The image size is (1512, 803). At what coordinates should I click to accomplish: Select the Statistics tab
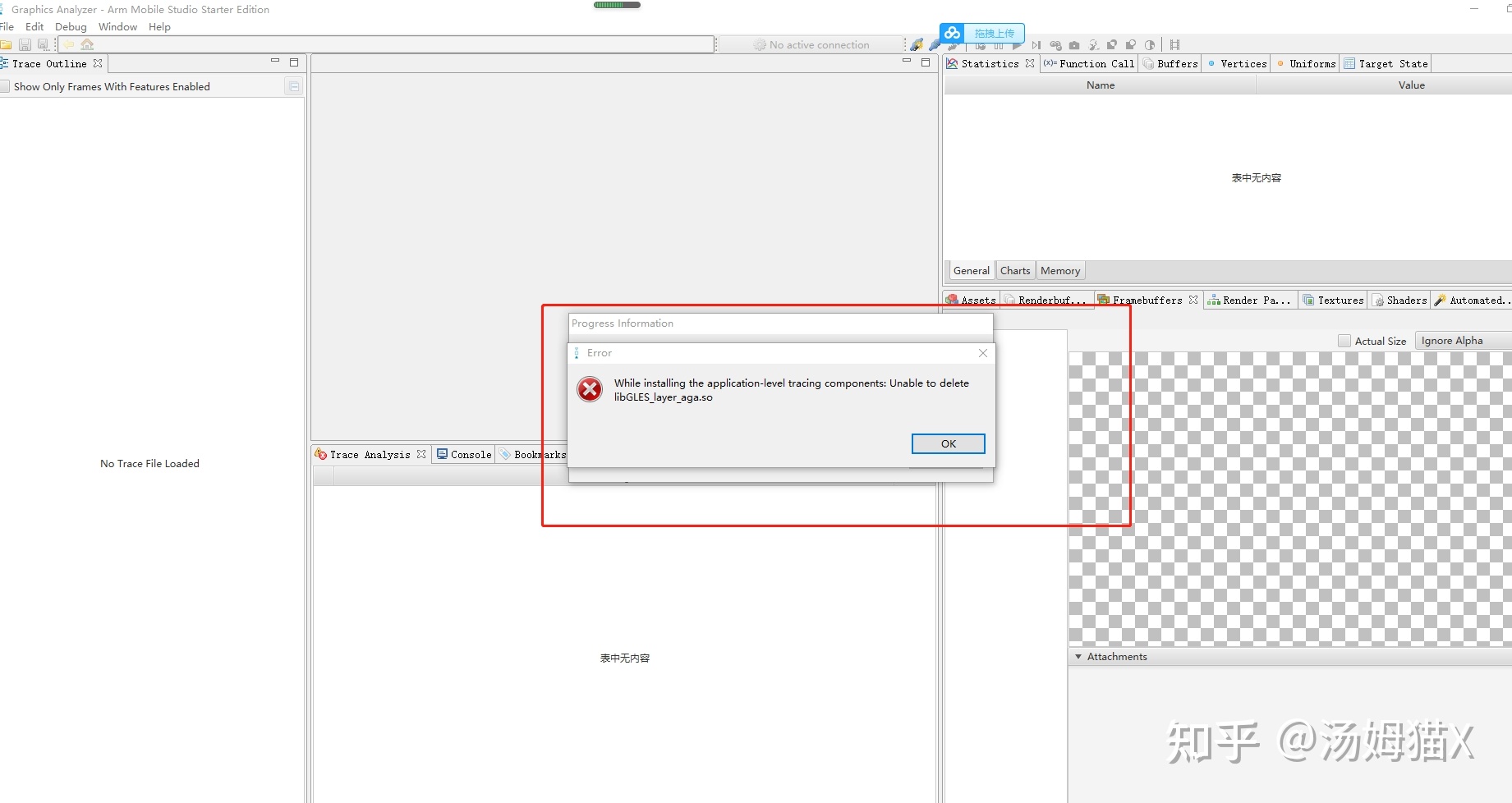(x=990, y=63)
